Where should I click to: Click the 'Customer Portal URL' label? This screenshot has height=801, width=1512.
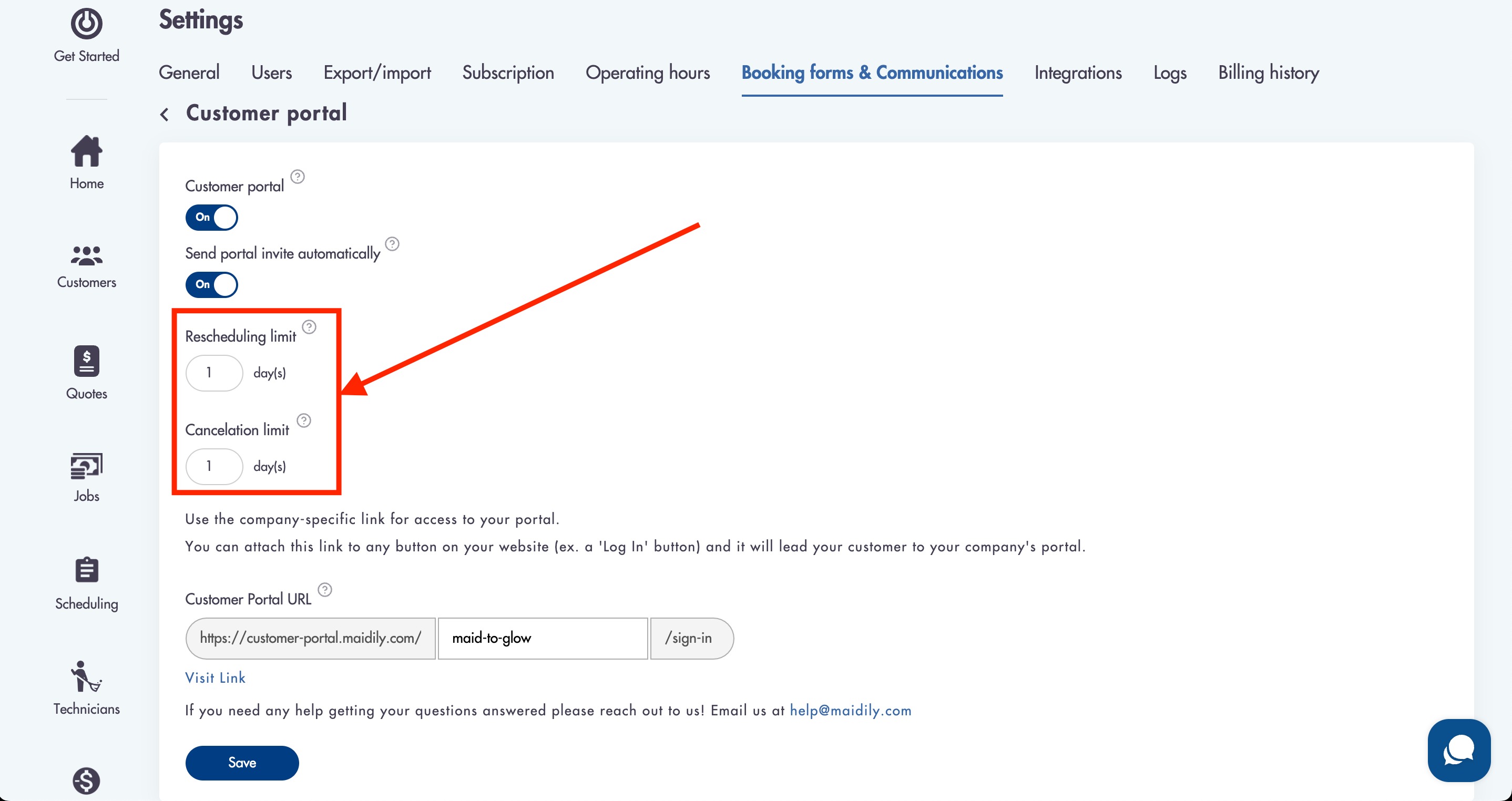248,599
